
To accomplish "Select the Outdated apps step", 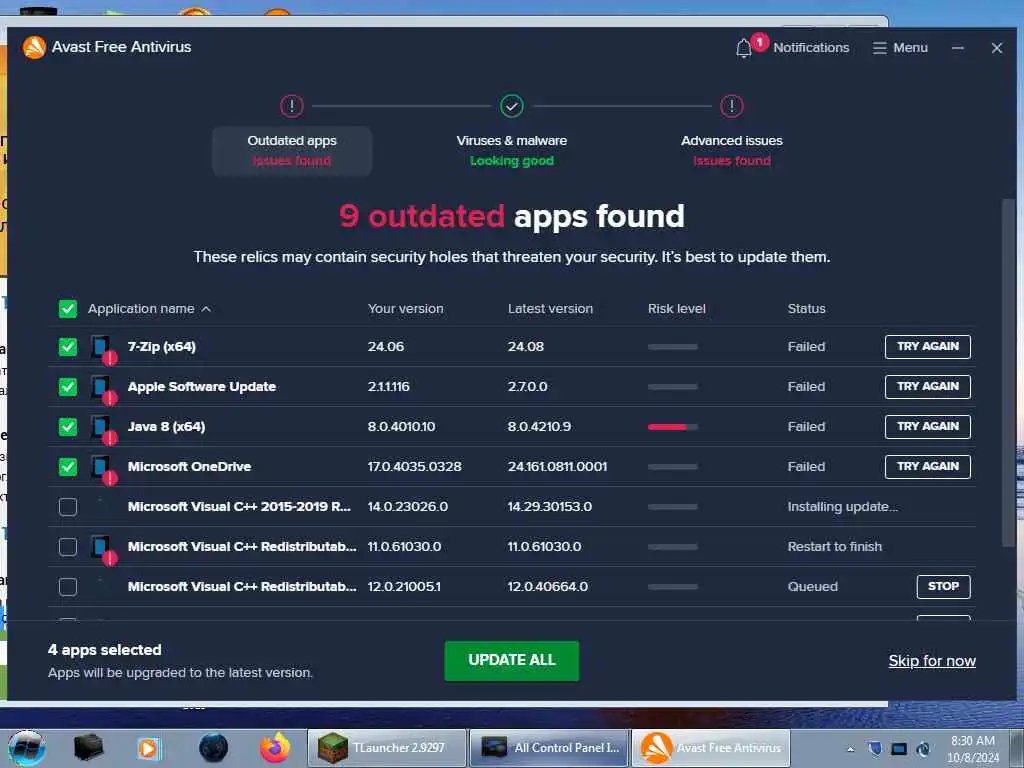I will tap(292, 151).
